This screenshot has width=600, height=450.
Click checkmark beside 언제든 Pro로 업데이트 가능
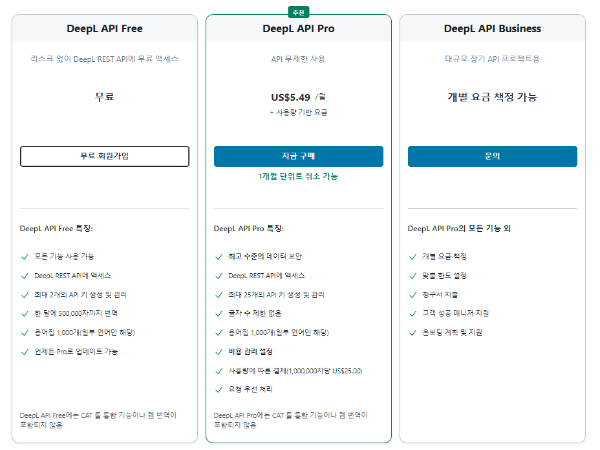click(25, 352)
